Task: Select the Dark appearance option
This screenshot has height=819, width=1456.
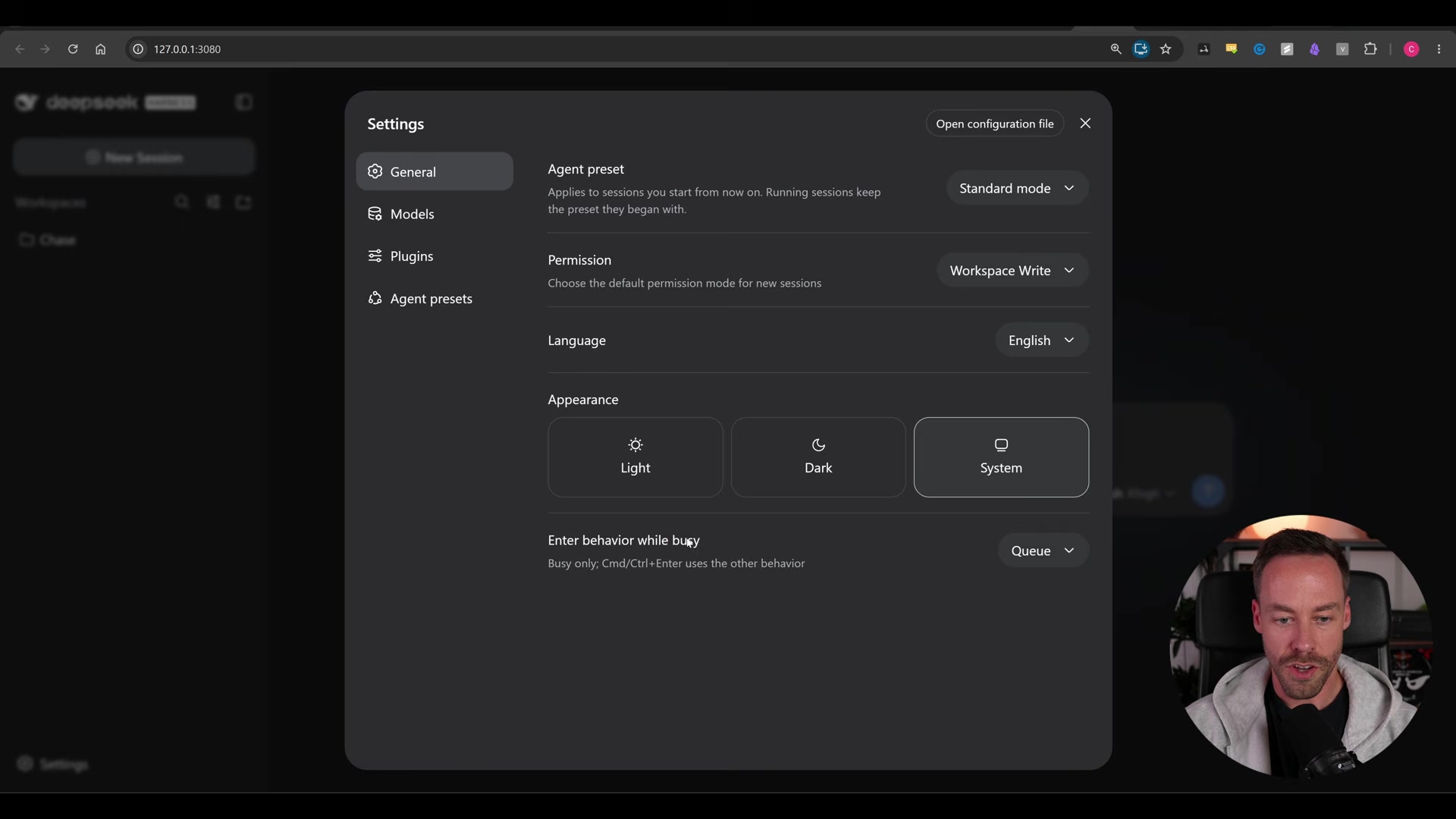Action: (x=818, y=457)
